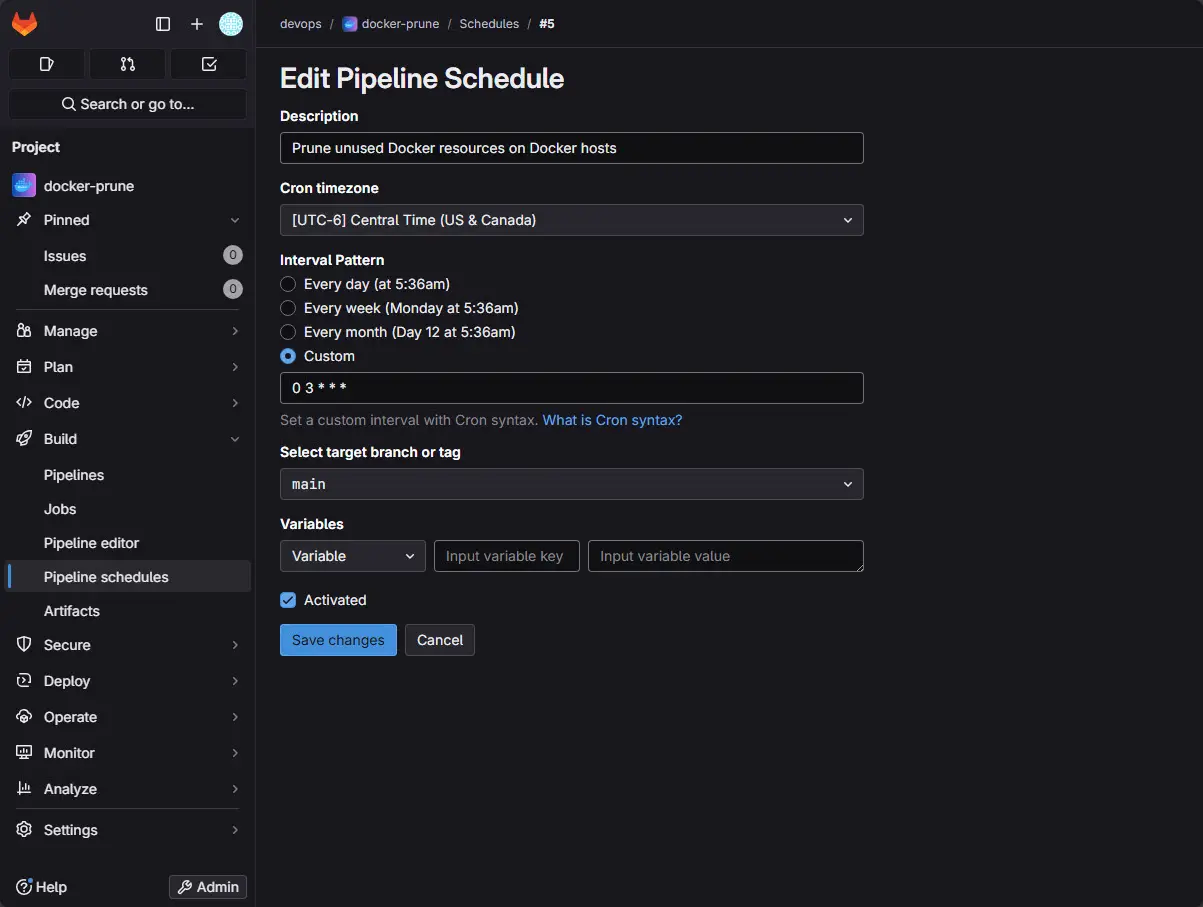
Task: Uncheck the Activated checkbox
Action: 288,600
